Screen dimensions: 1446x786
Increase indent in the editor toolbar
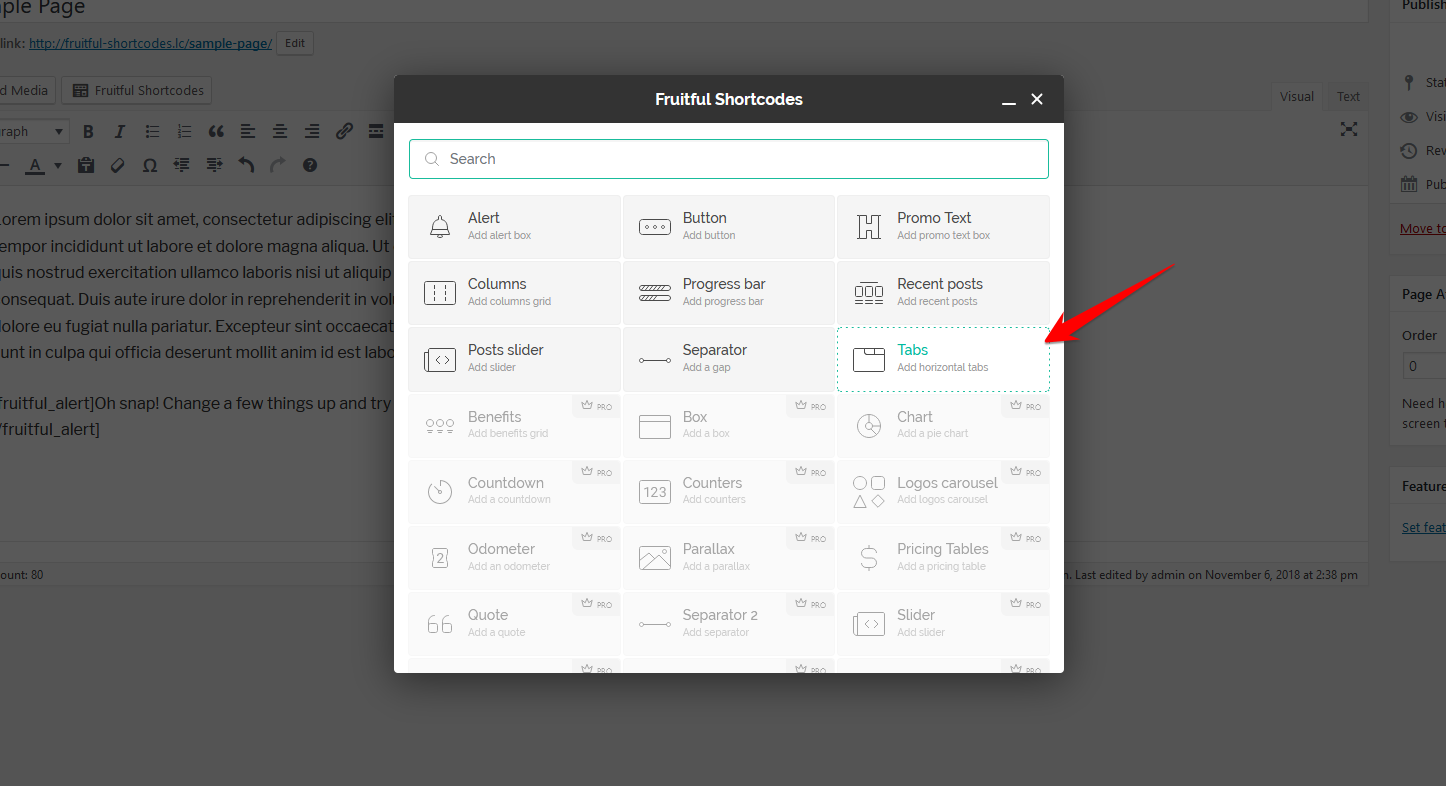[214, 165]
